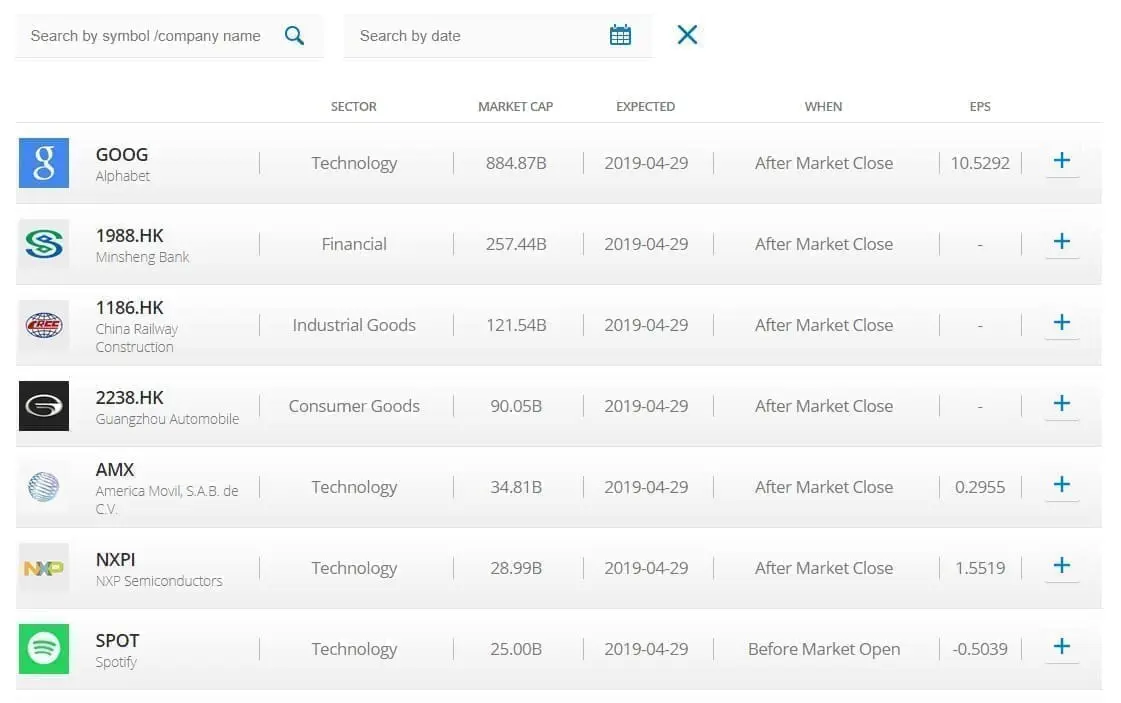Open the SPOT ticker symbol

coord(117,641)
